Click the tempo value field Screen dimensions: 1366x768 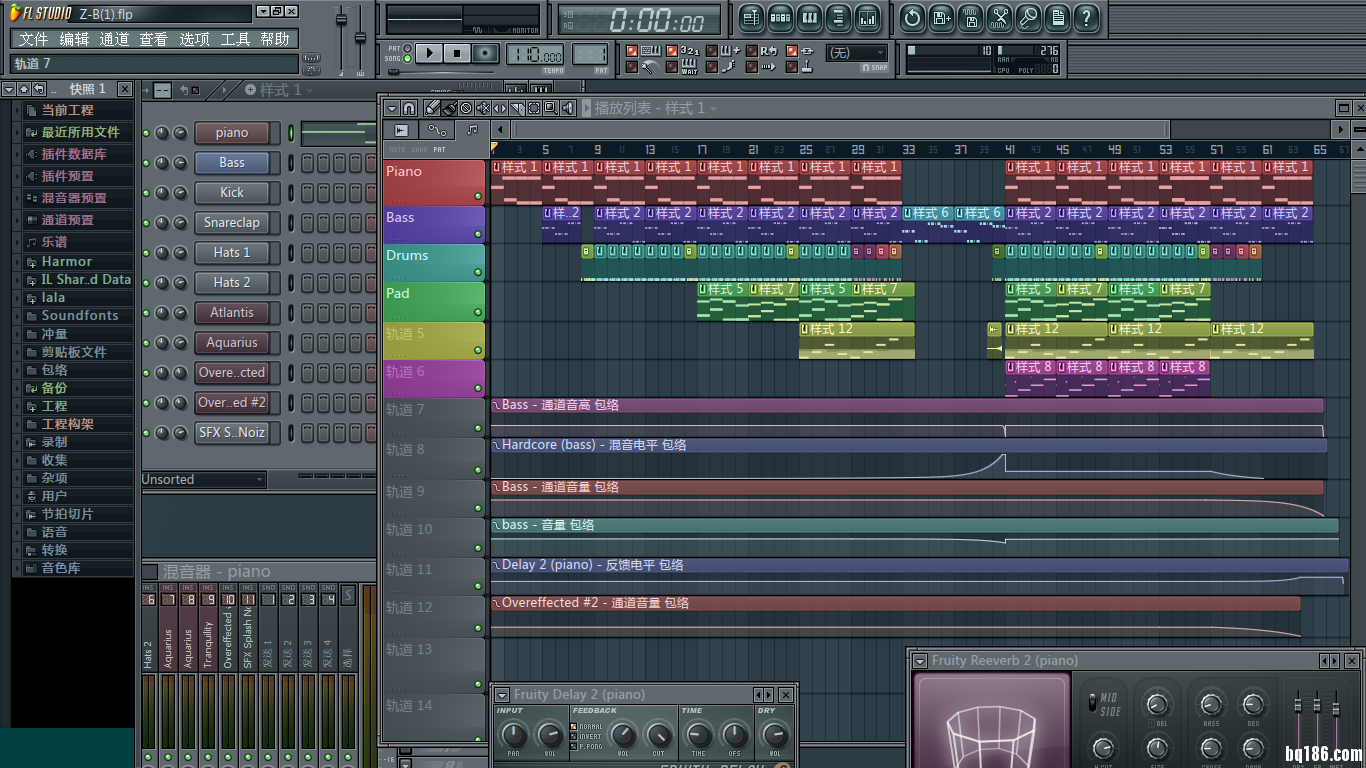(535, 54)
